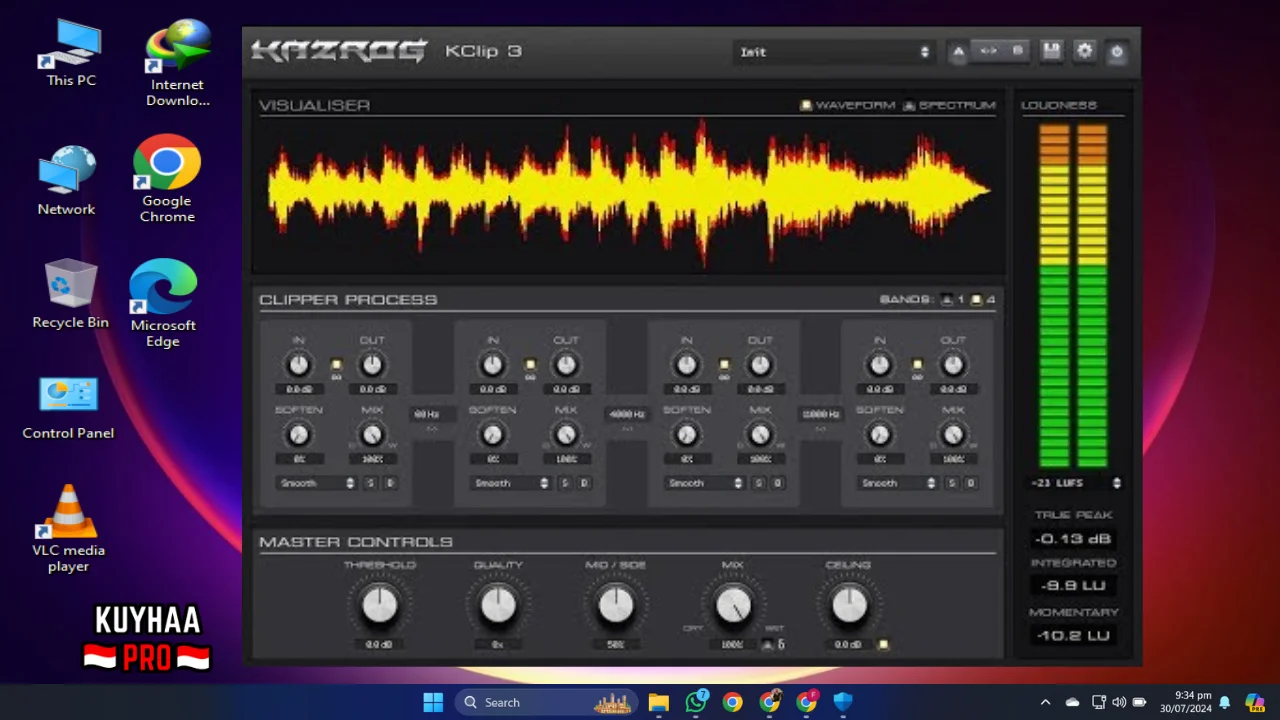Image resolution: width=1280 pixels, height=720 pixels.
Task: Show hidden system tray icons
Action: click(1045, 702)
